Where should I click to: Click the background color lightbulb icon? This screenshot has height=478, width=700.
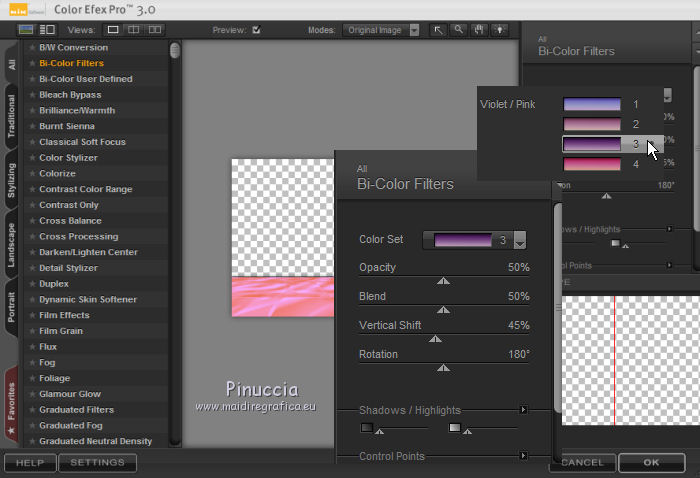[x=501, y=30]
